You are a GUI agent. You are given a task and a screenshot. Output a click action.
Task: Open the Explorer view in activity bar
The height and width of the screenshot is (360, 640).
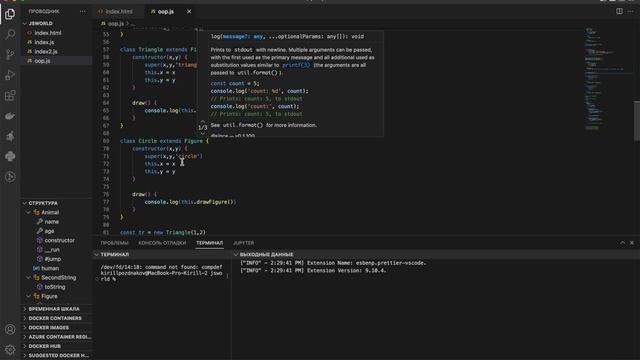(10, 14)
